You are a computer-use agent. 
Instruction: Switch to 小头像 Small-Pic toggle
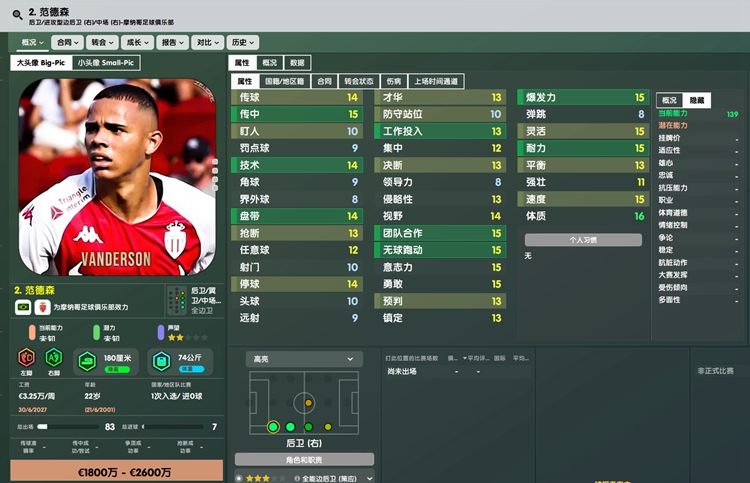coord(106,63)
